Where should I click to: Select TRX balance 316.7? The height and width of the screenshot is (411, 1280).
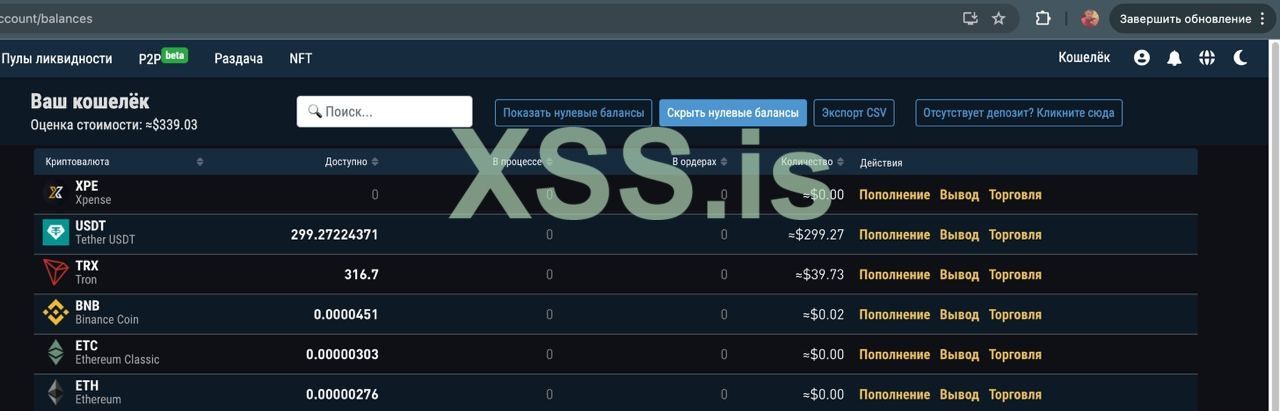[x=361, y=274]
